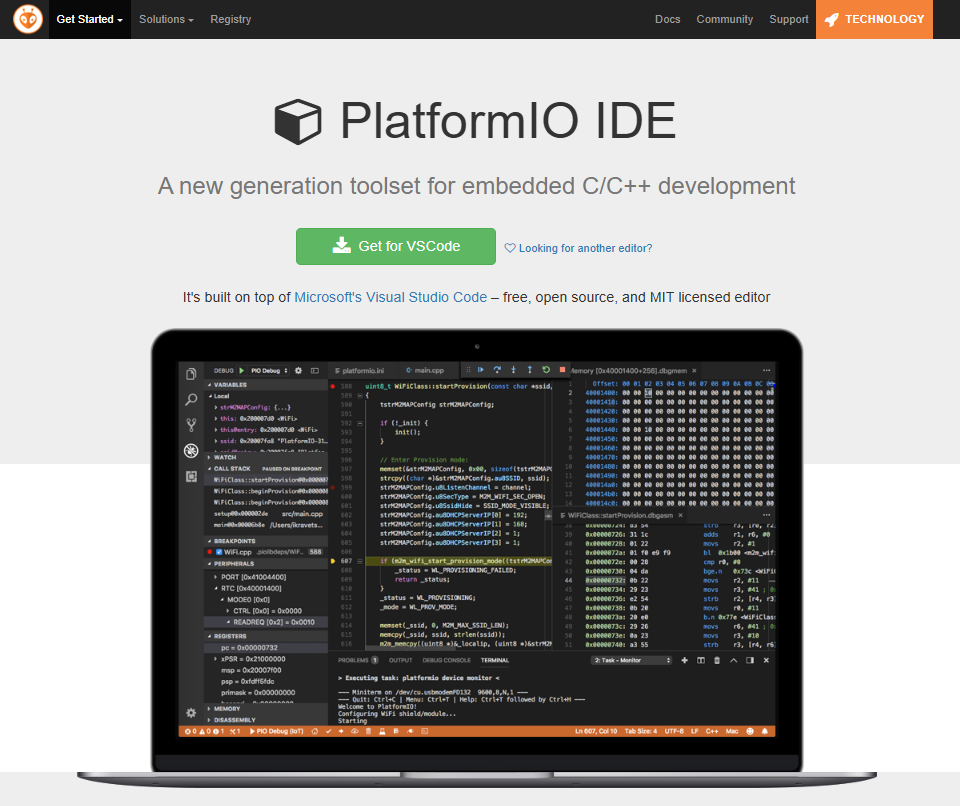Open the Docs link in header
The width and height of the screenshot is (960, 806).
coord(667,19)
